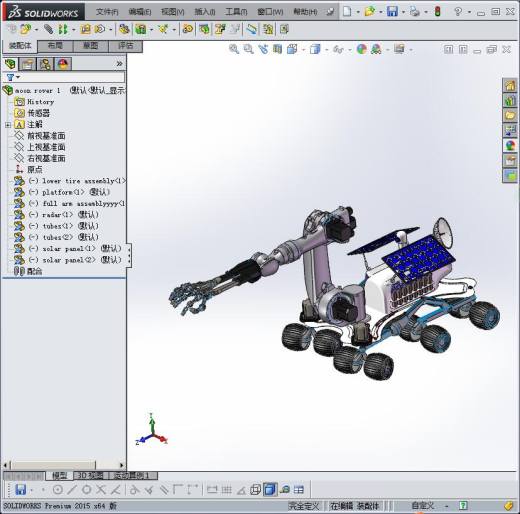This screenshot has width=520, height=514.
Task: Open the Print dropdown arrow
Action: (x=426, y=12)
